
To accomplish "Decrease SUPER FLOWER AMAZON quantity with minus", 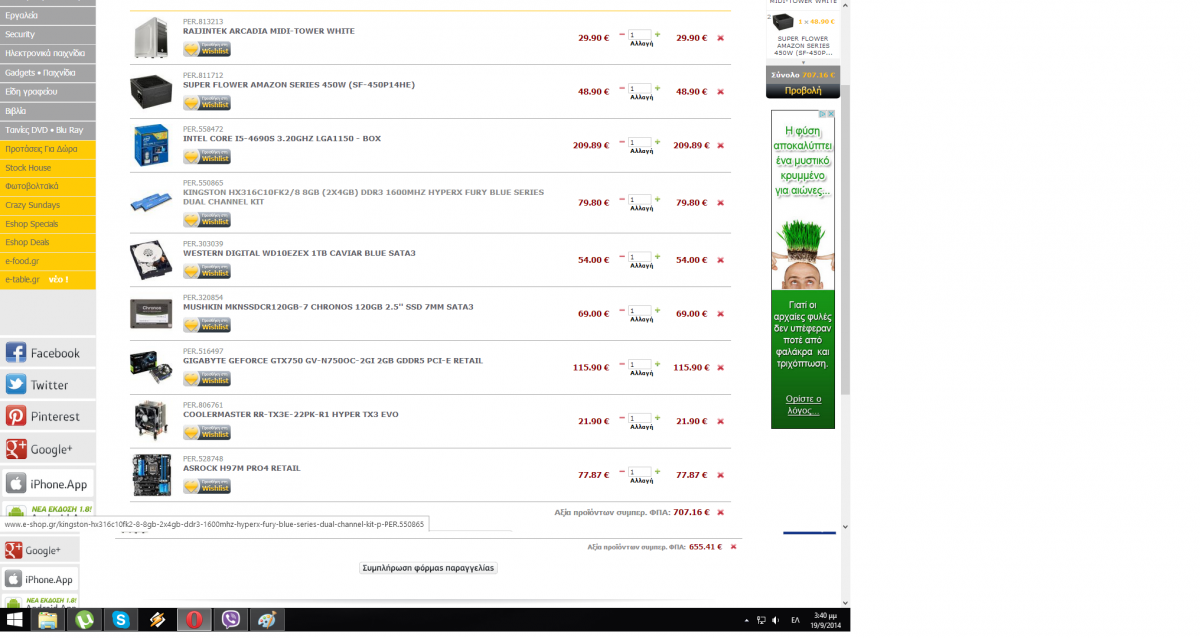I will click(622, 88).
